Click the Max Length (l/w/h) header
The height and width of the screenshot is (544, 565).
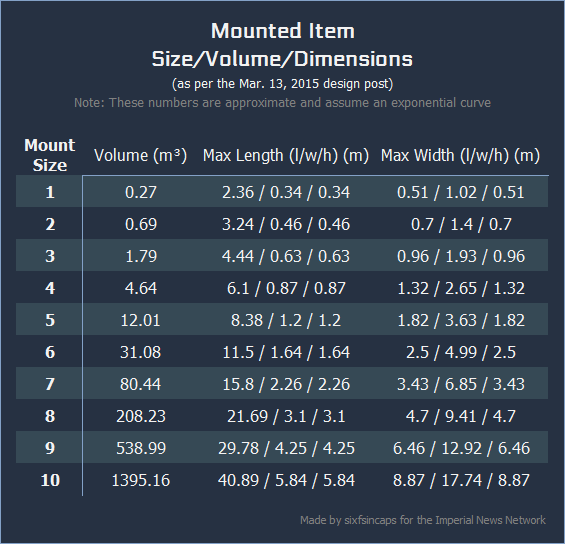click(286, 156)
